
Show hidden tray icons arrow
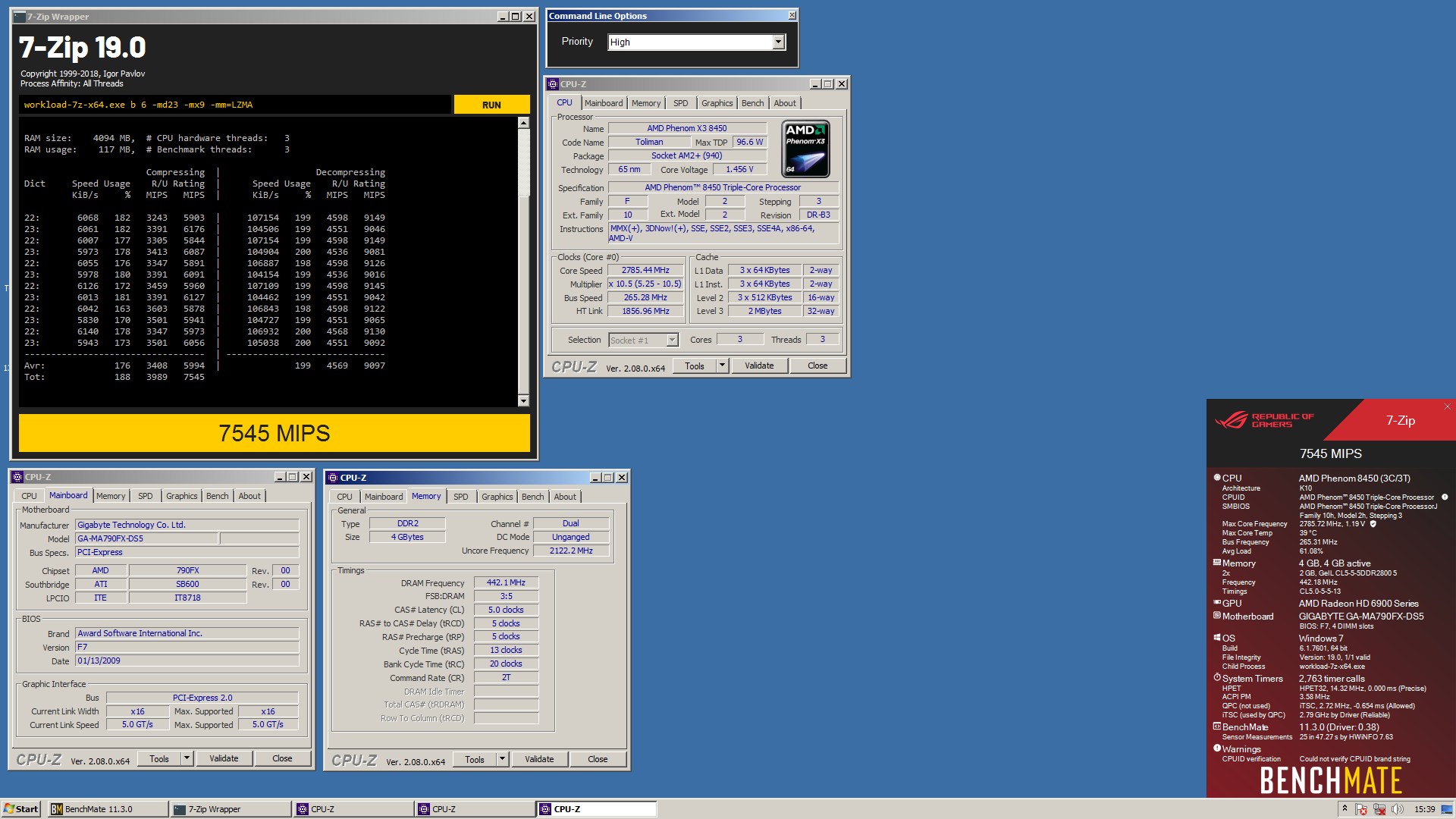tap(1345, 808)
